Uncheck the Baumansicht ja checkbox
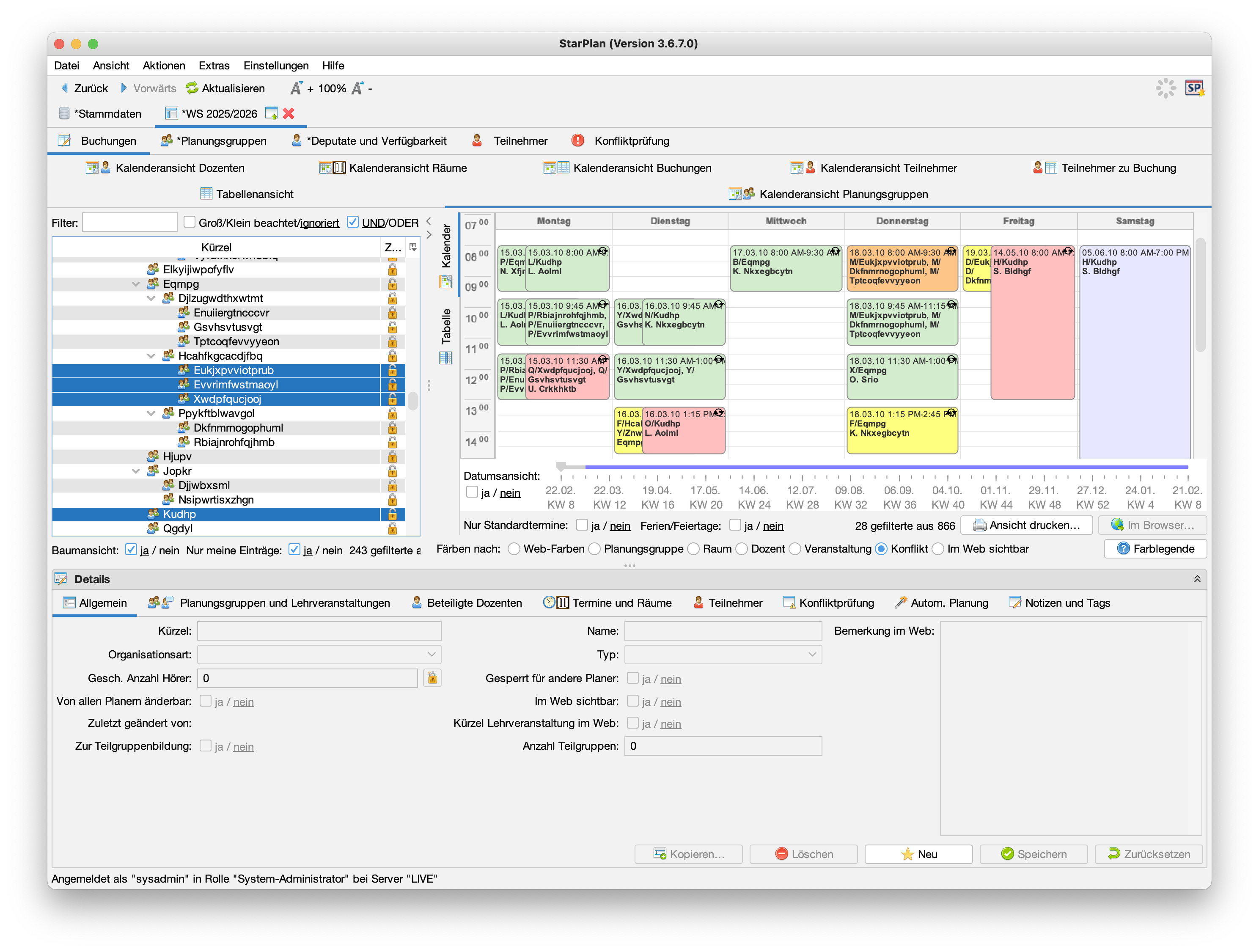 pyautogui.click(x=131, y=550)
